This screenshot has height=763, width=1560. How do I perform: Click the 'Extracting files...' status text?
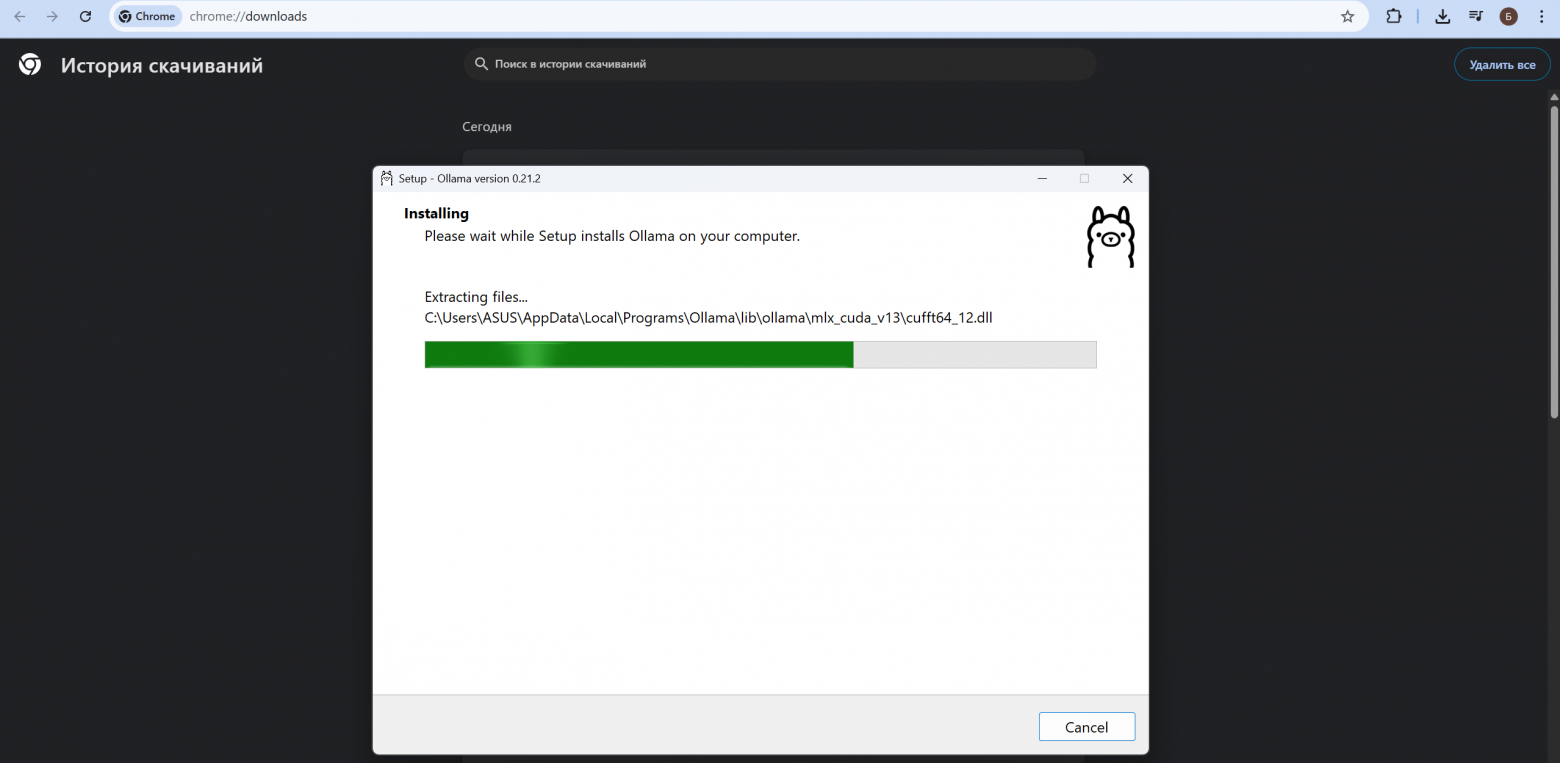[476, 297]
